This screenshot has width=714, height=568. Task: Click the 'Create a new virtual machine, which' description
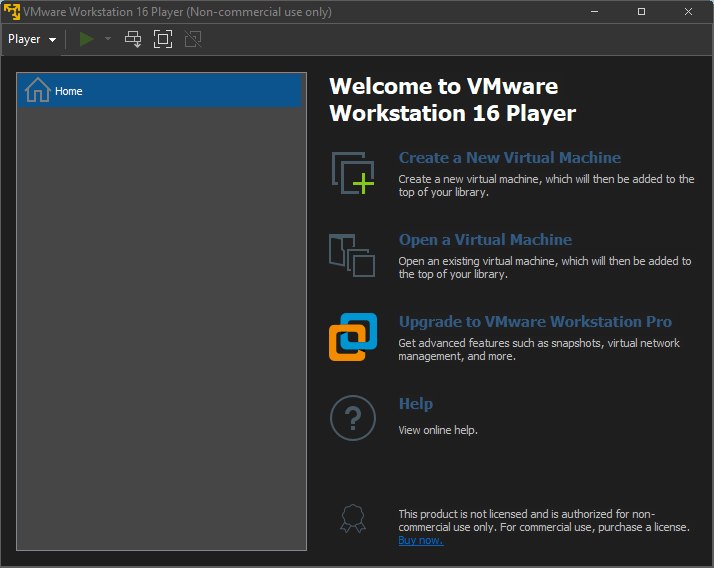[x=546, y=185]
